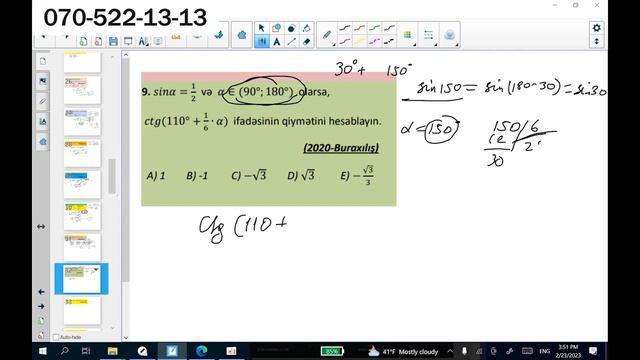Viewport: 640px width, 360px height.
Task: Open thumbnail with blue header, second from top
Action: click(x=82, y=122)
